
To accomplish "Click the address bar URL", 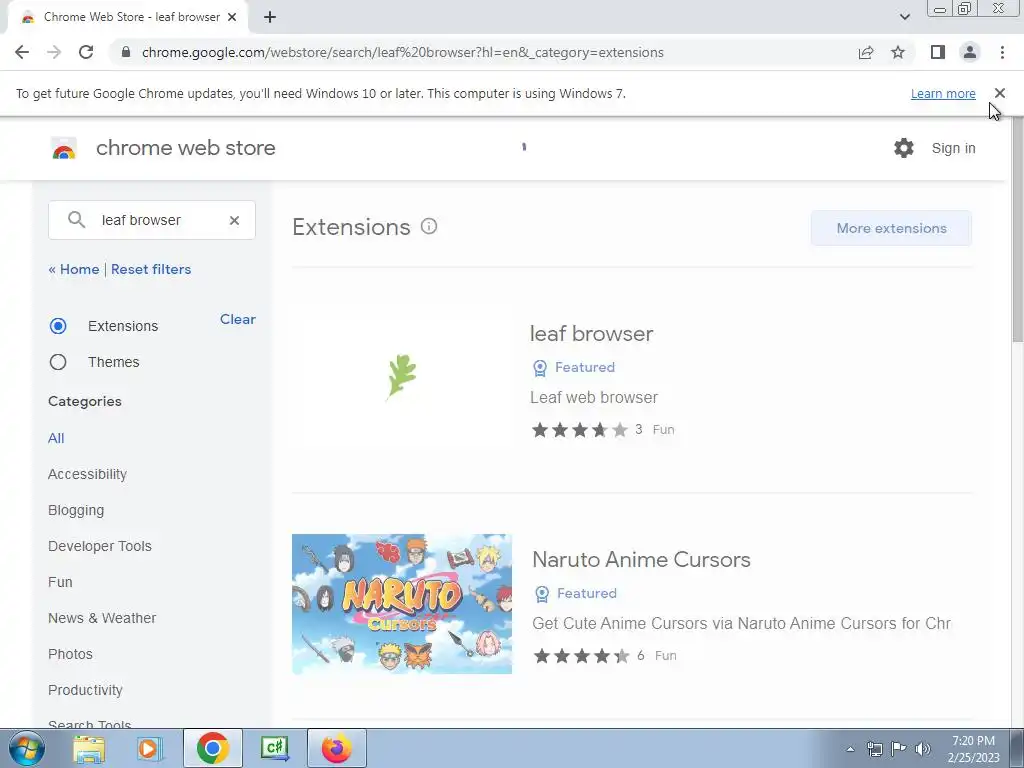I will pos(402,52).
